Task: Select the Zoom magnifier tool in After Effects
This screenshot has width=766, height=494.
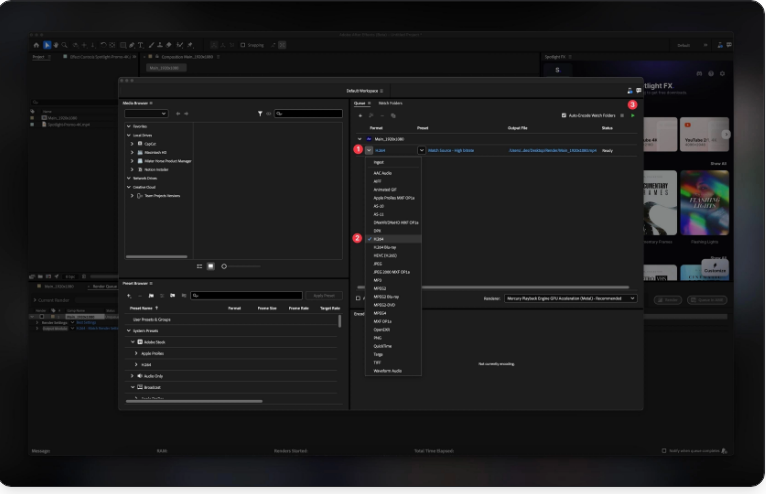Action: (64, 45)
